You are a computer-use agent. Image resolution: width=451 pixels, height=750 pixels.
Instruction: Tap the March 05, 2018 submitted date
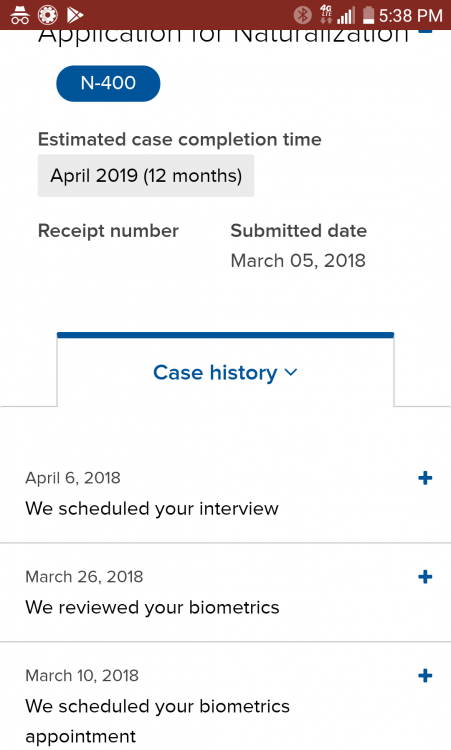(x=298, y=261)
